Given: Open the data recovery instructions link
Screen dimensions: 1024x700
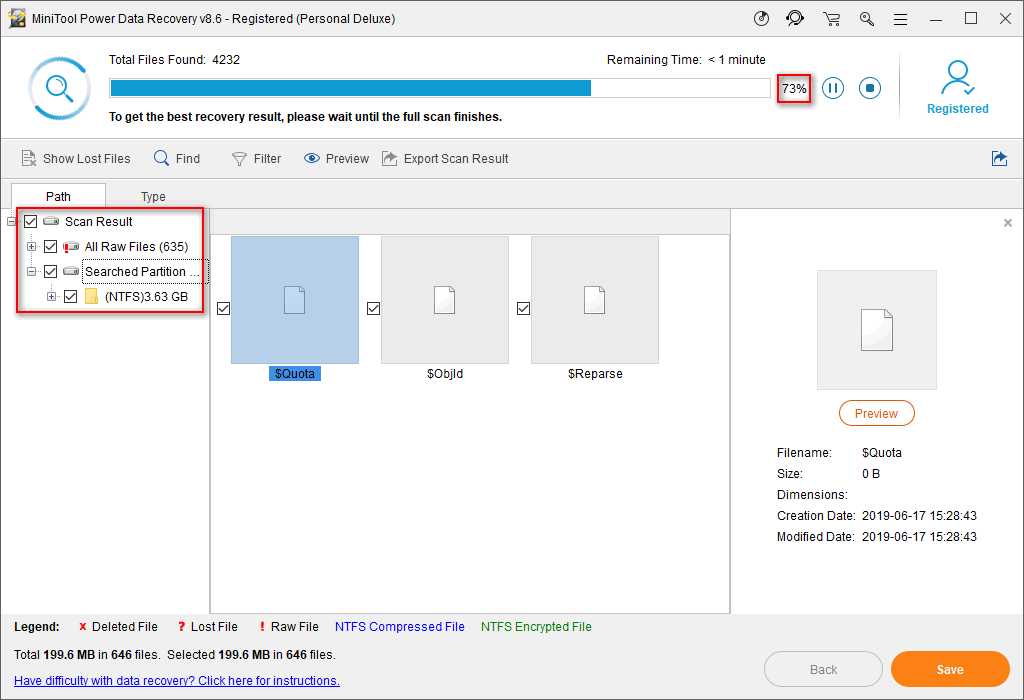Looking at the screenshot, I should [177, 680].
